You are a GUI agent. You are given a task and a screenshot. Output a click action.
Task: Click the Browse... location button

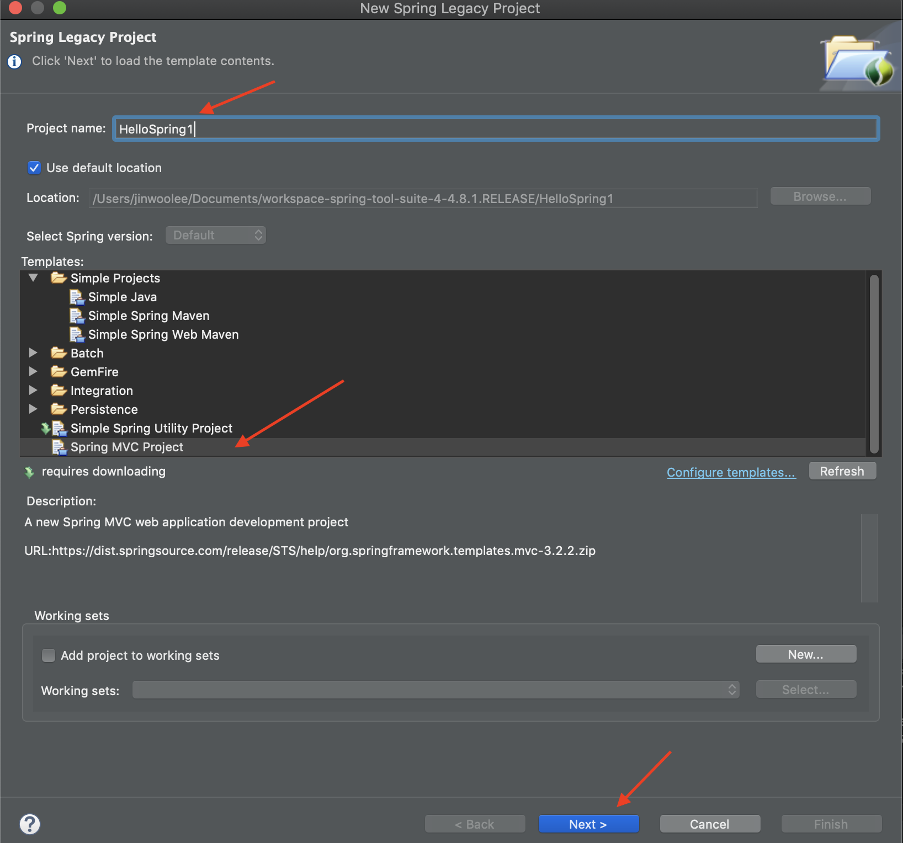(x=820, y=197)
